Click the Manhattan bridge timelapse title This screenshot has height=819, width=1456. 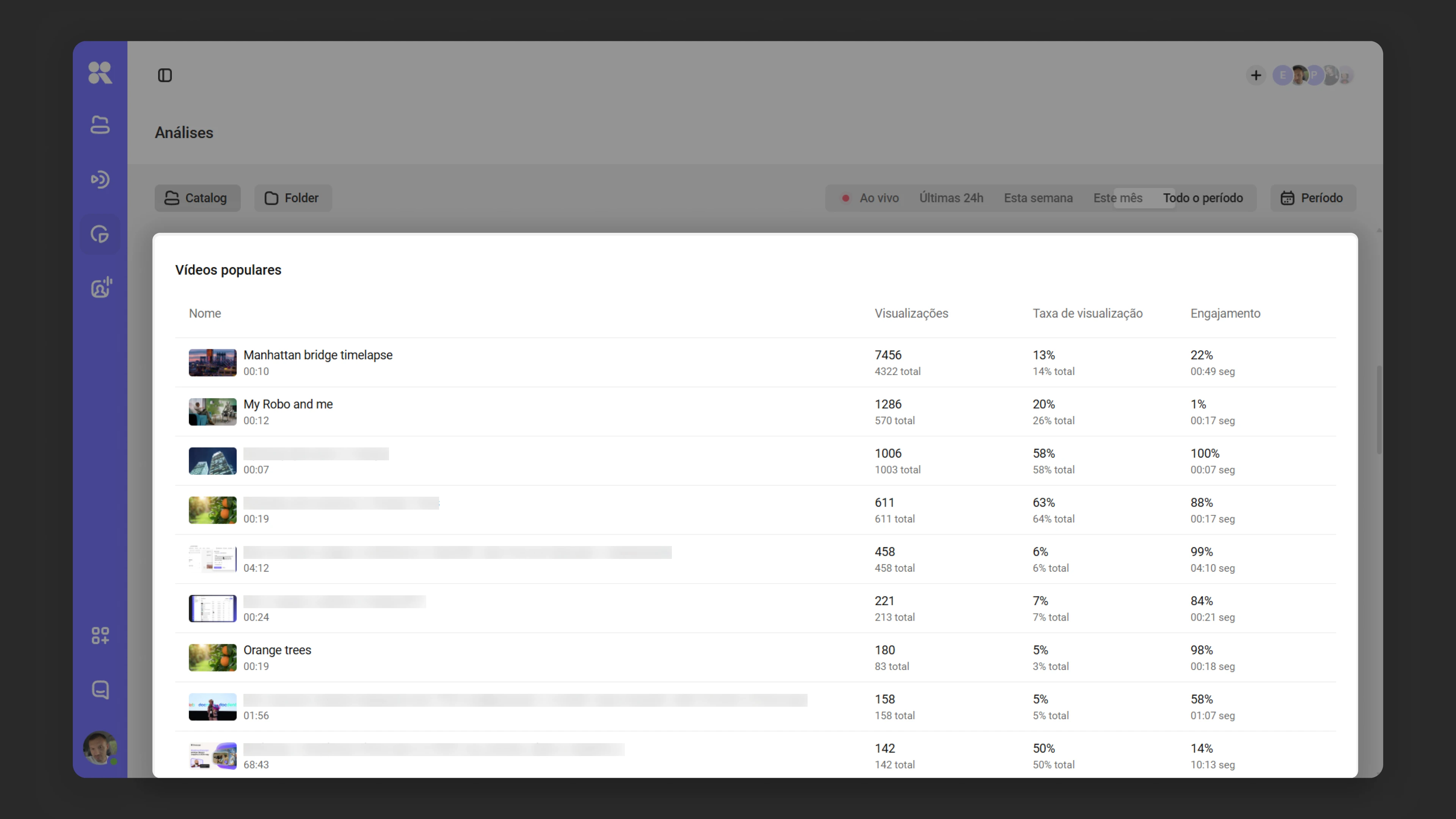(x=318, y=355)
